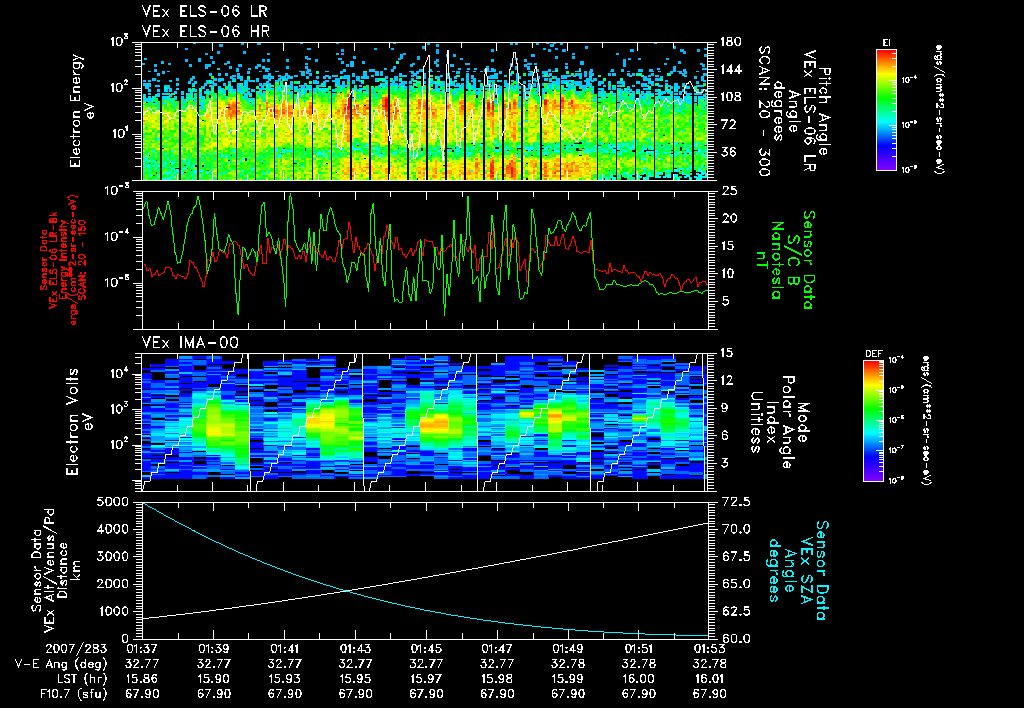
Task: Click the red 'Energy Intensity' axis label
Action: tap(65, 260)
